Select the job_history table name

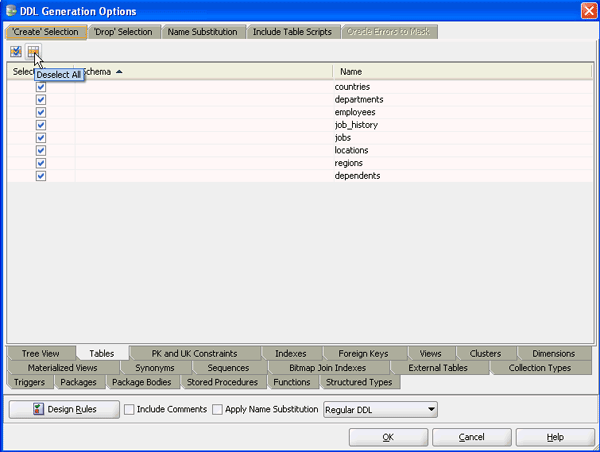[356, 125]
